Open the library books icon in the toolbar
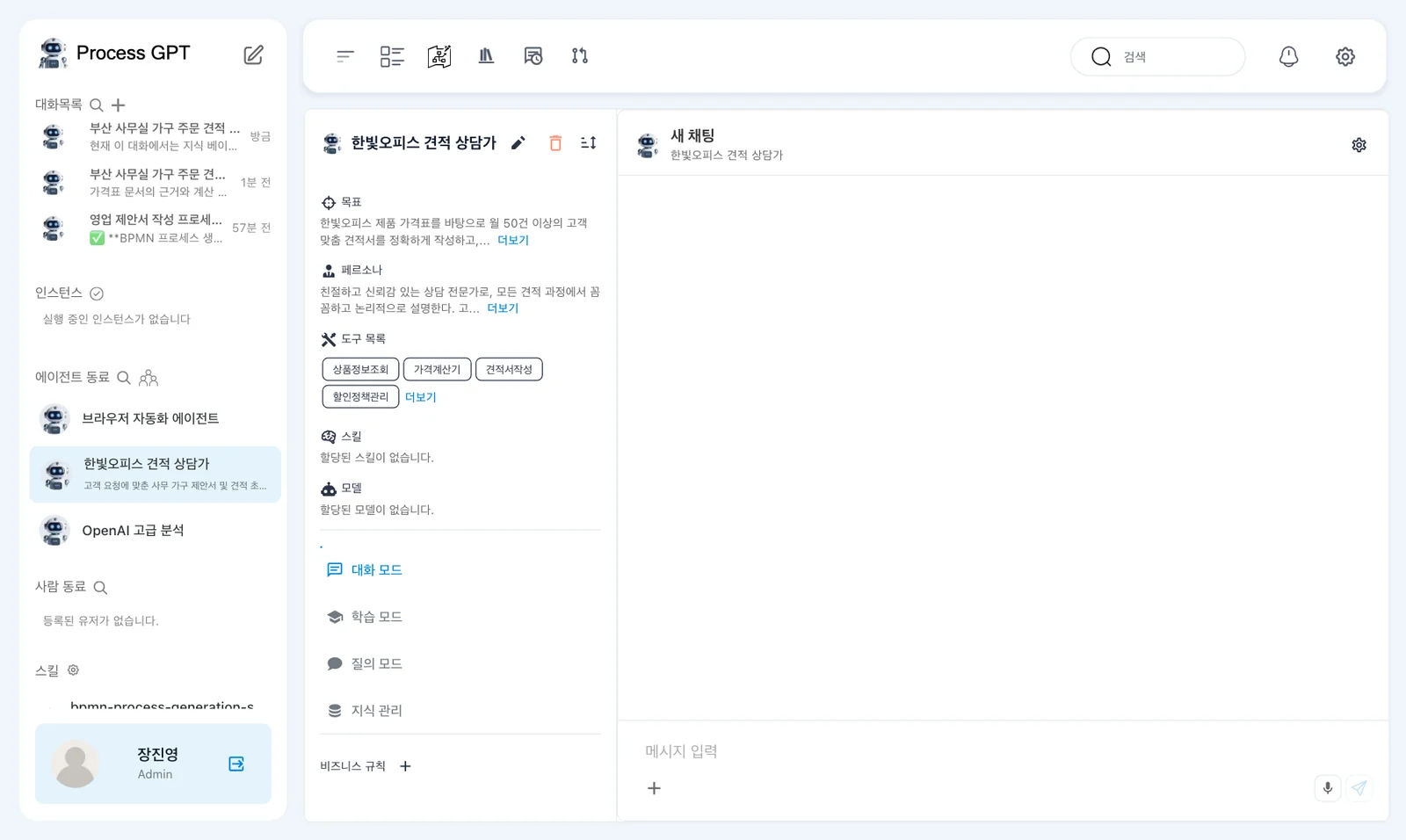This screenshot has height=840, width=1406. [486, 56]
